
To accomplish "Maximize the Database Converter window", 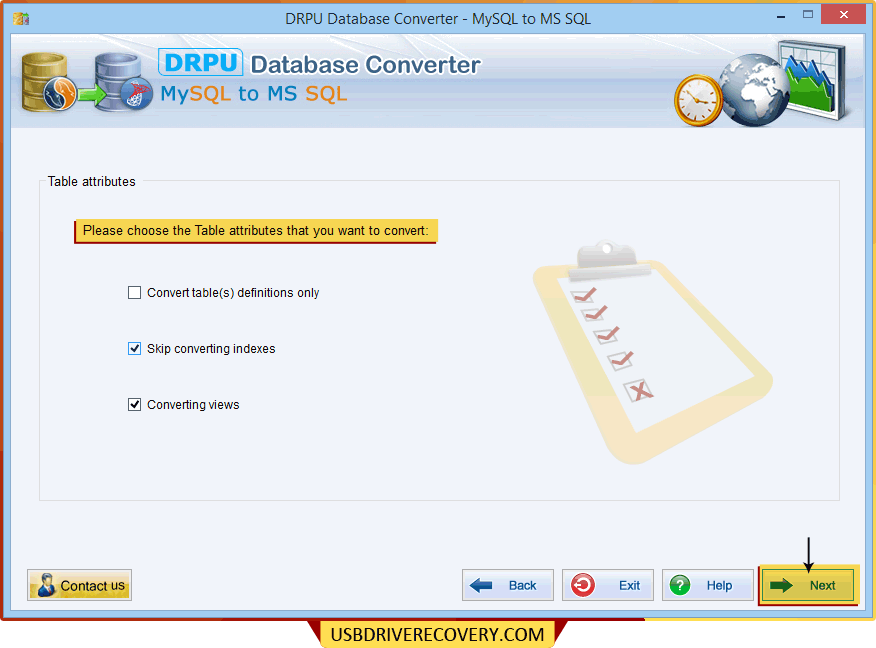I will 808,15.
